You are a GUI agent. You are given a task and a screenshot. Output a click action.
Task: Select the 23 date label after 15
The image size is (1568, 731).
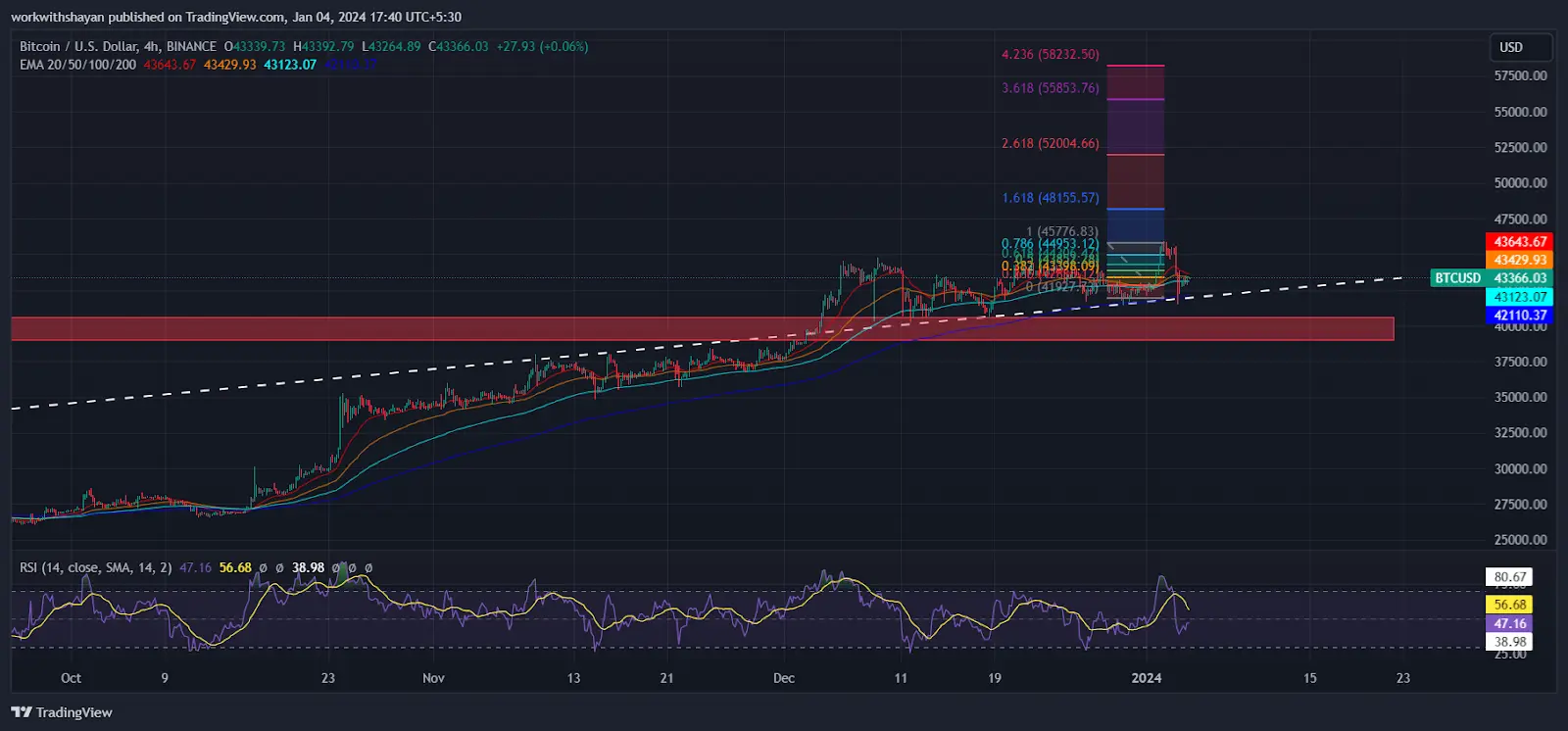pos(1403,678)
